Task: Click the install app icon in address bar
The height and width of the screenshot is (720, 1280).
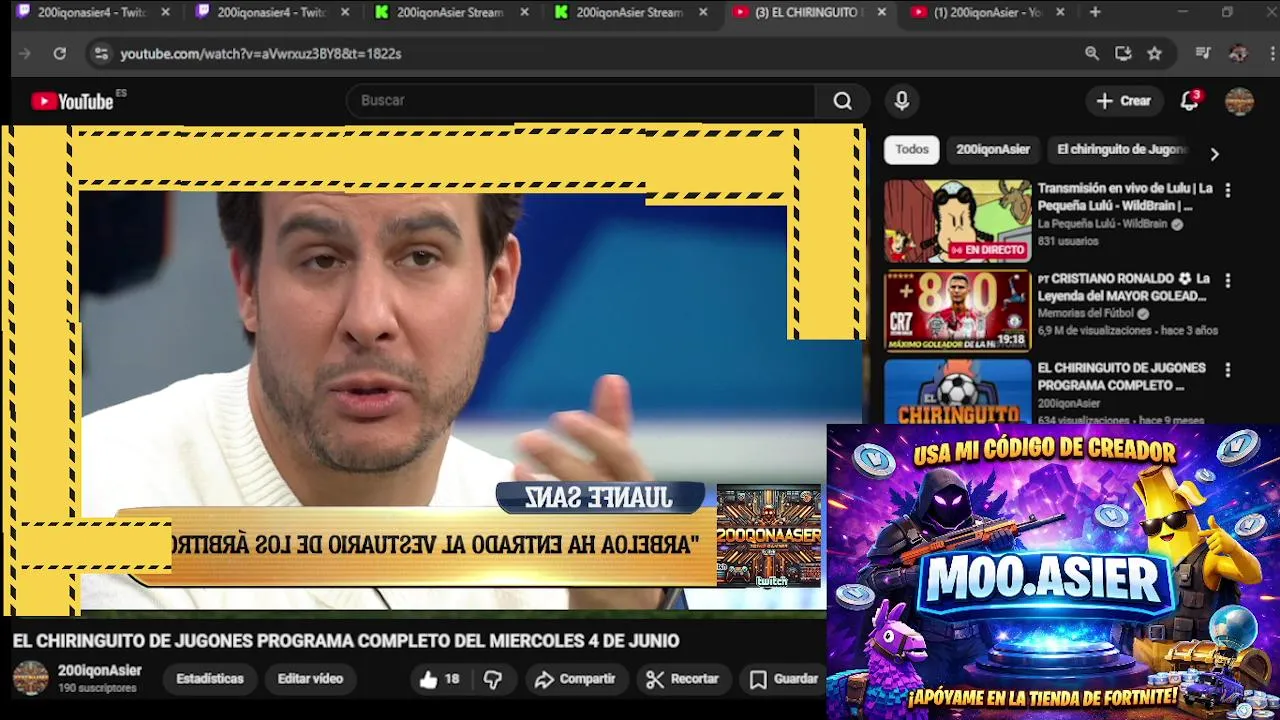Action: tap(1123, 54)
